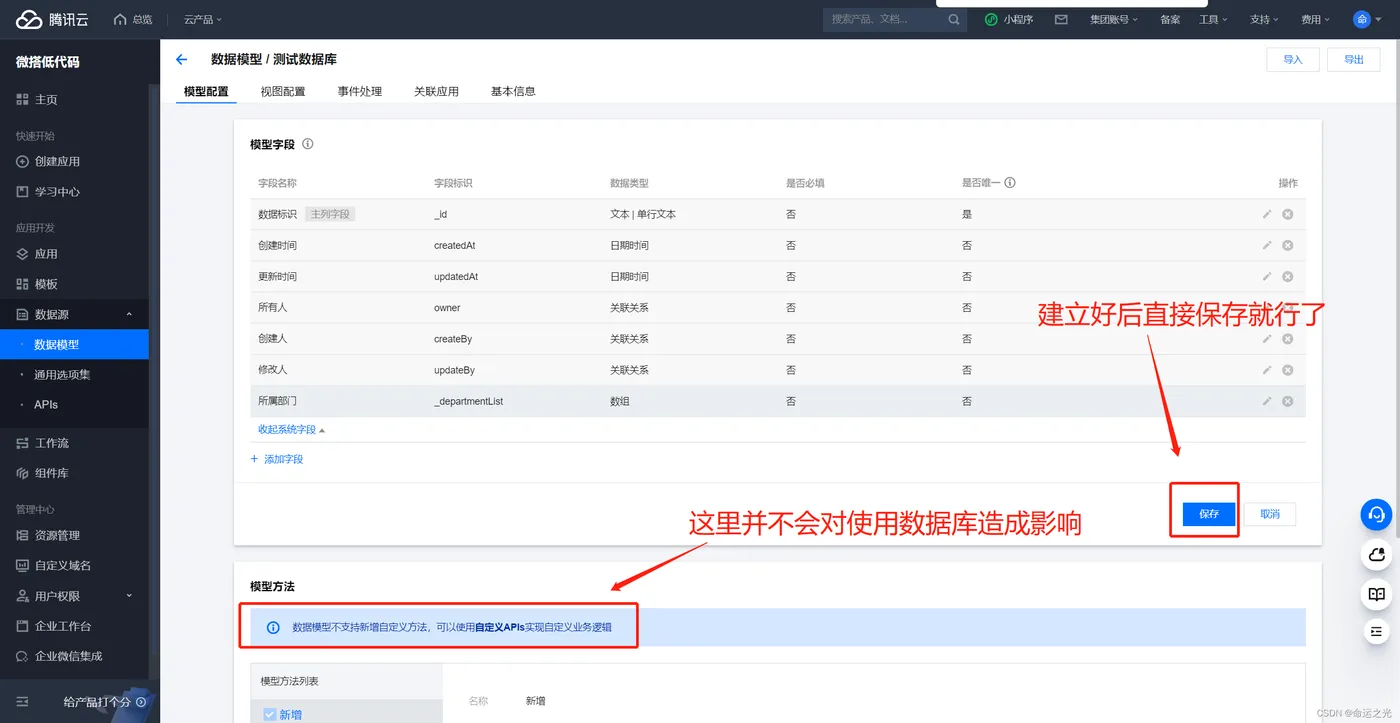The image size is (1400, 723).
Task: Delete the _departmentList field row
Action: pos(1288,401)
